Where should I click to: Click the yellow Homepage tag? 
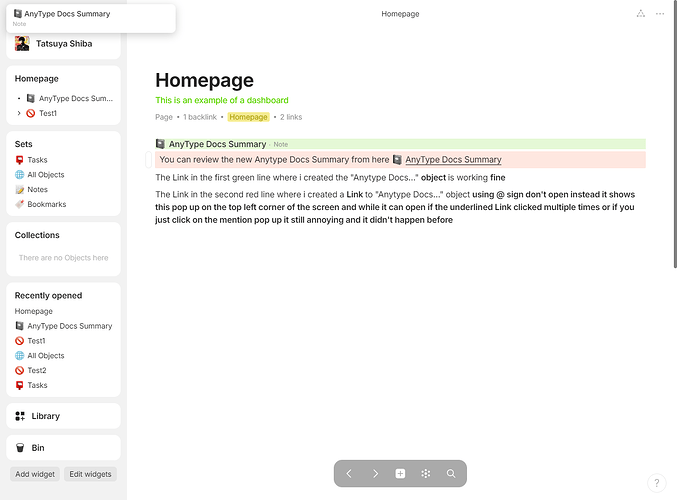(x=248, y=117)
